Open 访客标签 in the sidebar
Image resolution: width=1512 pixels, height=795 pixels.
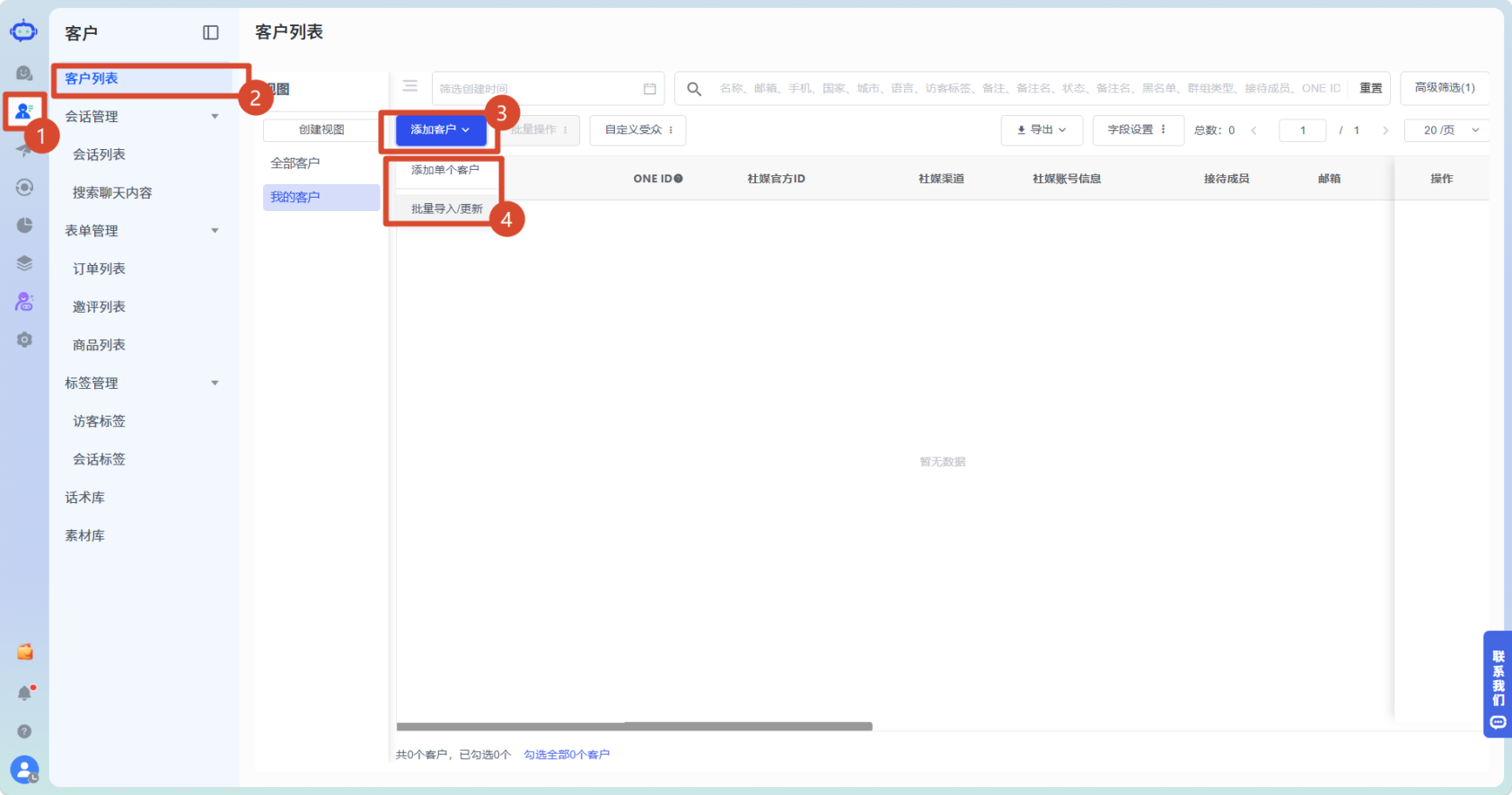point(100,421)
